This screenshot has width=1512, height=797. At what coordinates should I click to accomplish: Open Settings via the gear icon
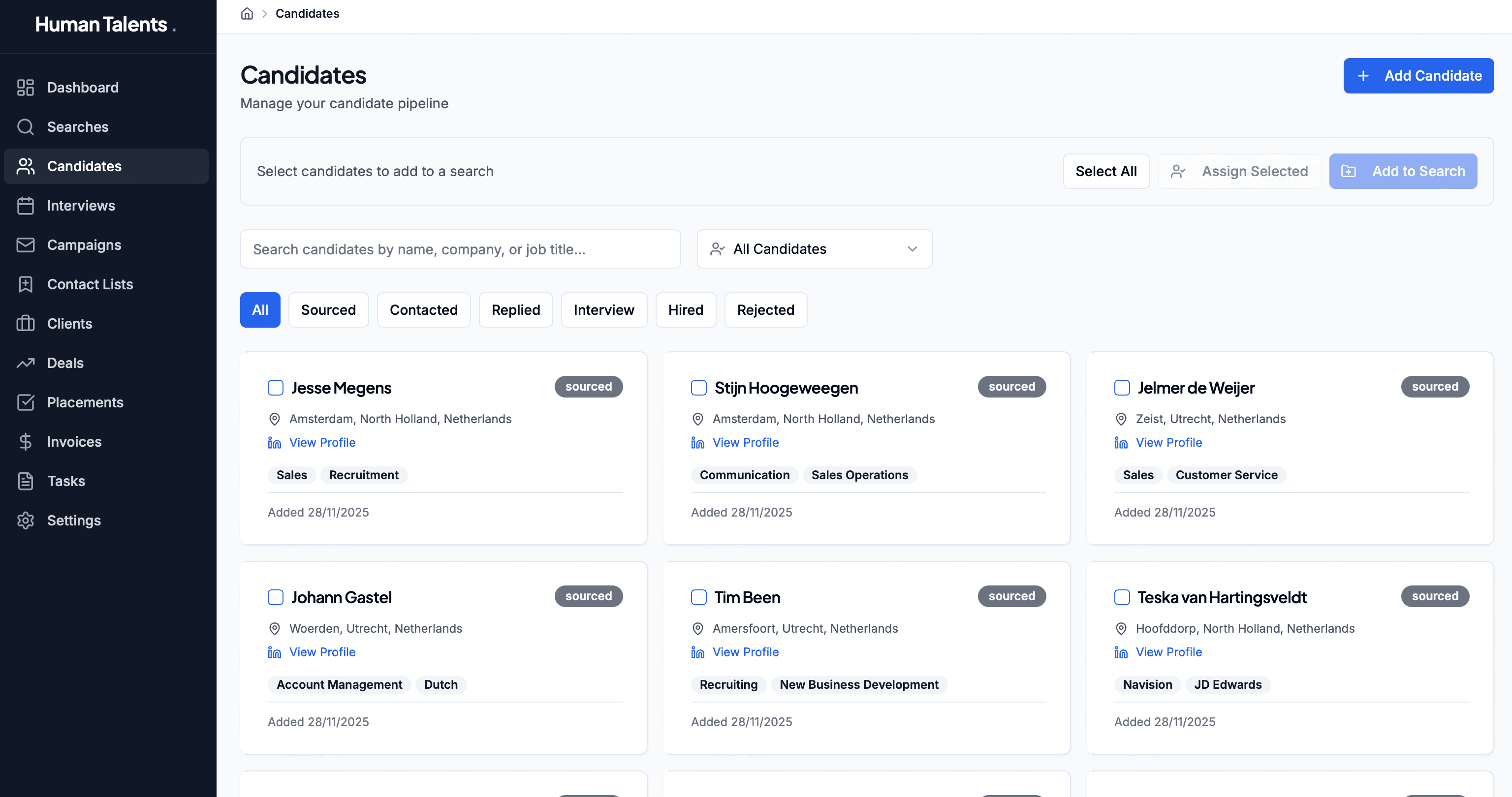point(26,520)
